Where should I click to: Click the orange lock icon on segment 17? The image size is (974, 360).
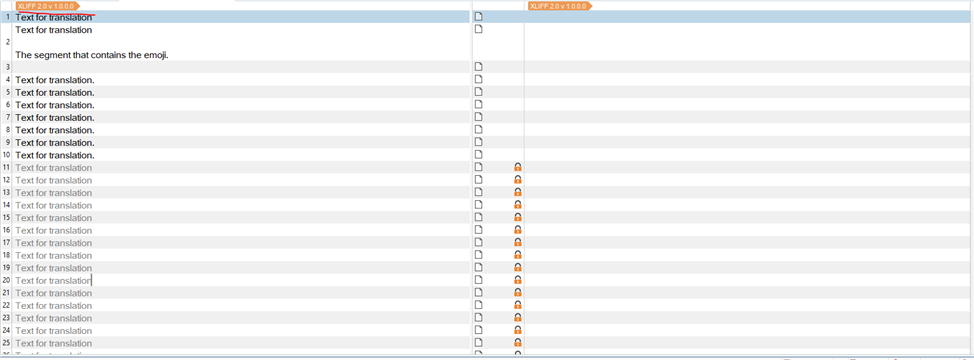click(518, 243)
